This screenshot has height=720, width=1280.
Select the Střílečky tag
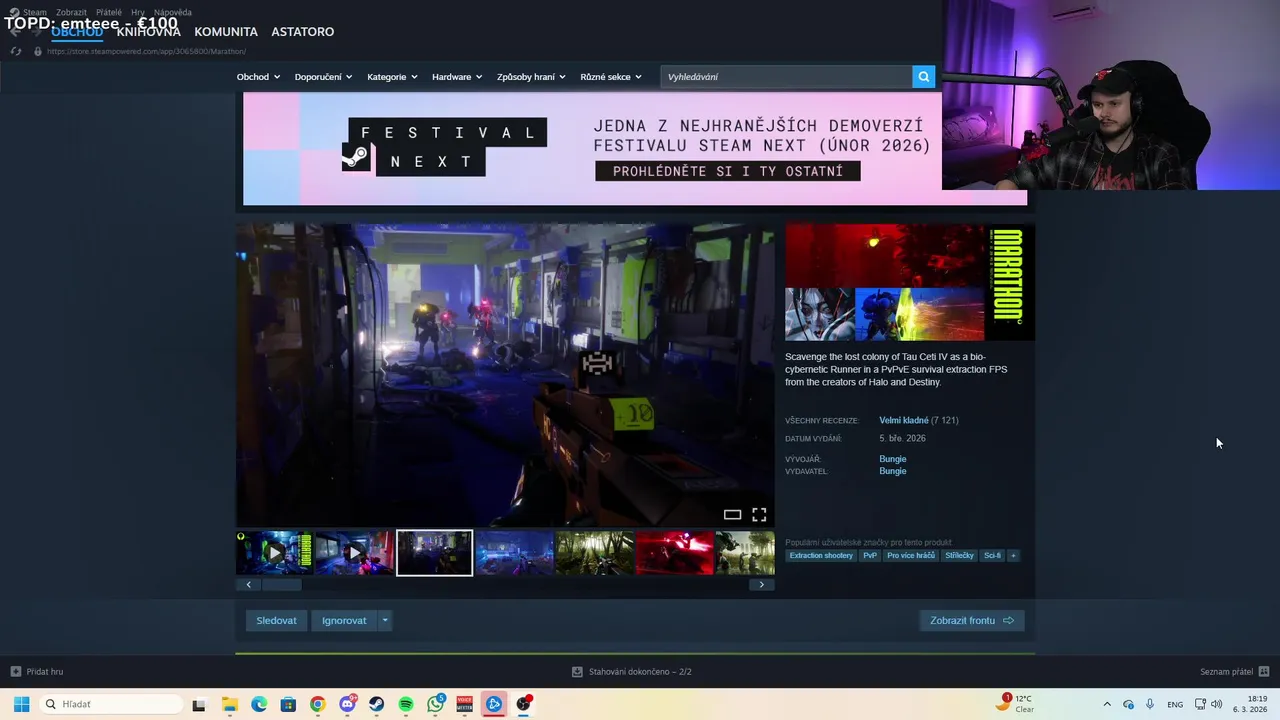(x=959, y=556)
